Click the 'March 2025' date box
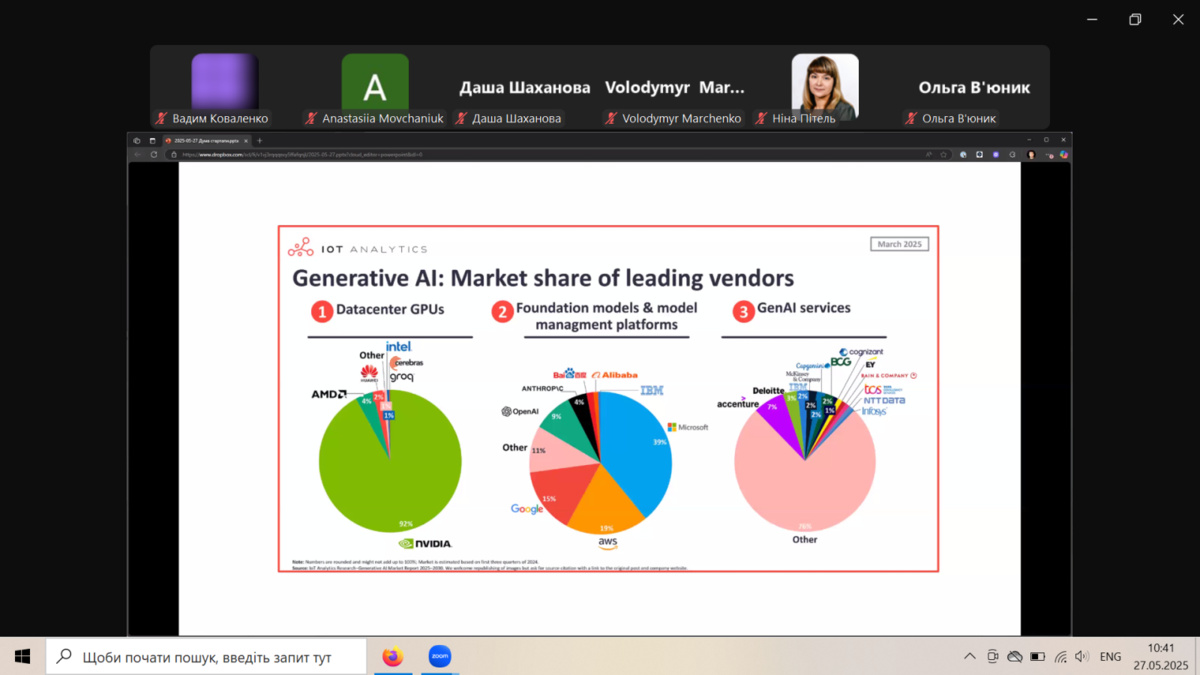This screenshot has height=675, width=1200. click(x=899, y=245)
